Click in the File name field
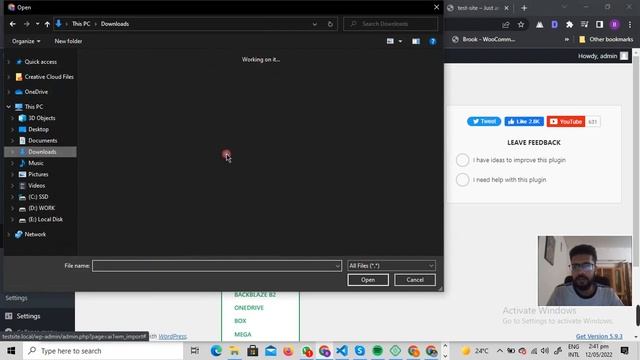Image resolution: width=640 pixels, height=360 pixels. (x=213, y=266)
